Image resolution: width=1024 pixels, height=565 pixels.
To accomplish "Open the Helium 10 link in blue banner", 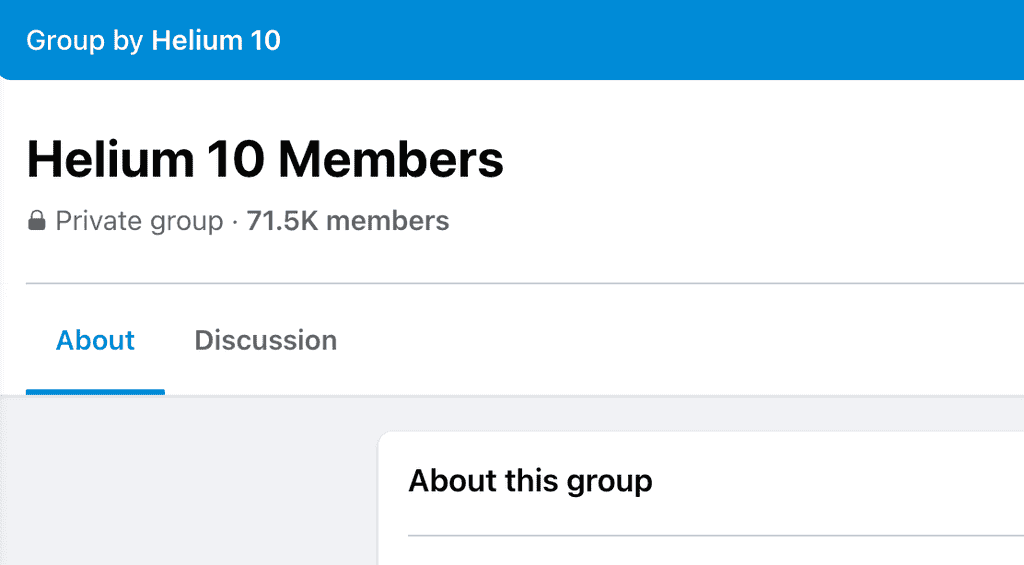I will [x=216, y=40].
